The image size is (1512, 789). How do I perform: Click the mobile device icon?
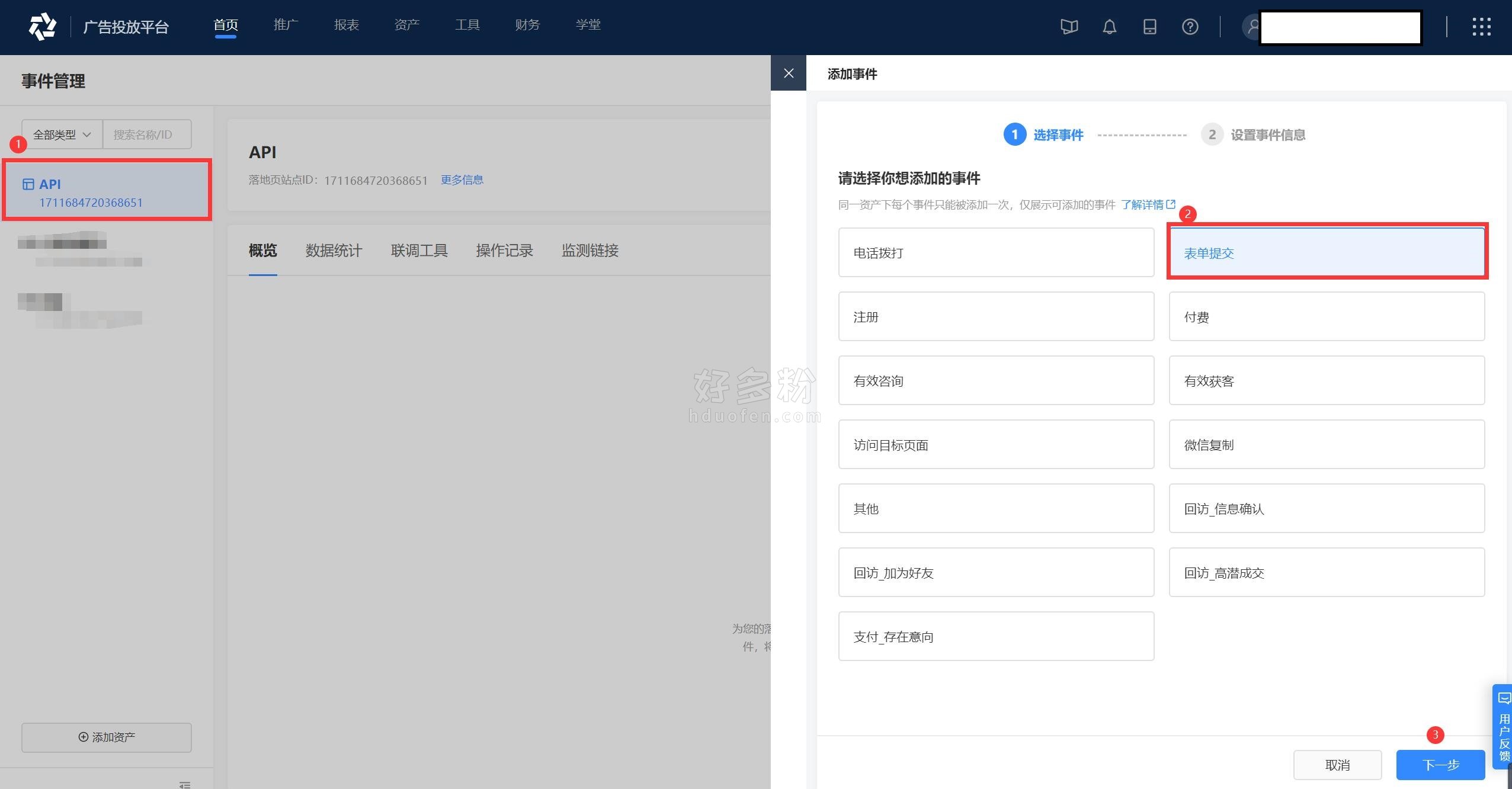(1149, 27)
